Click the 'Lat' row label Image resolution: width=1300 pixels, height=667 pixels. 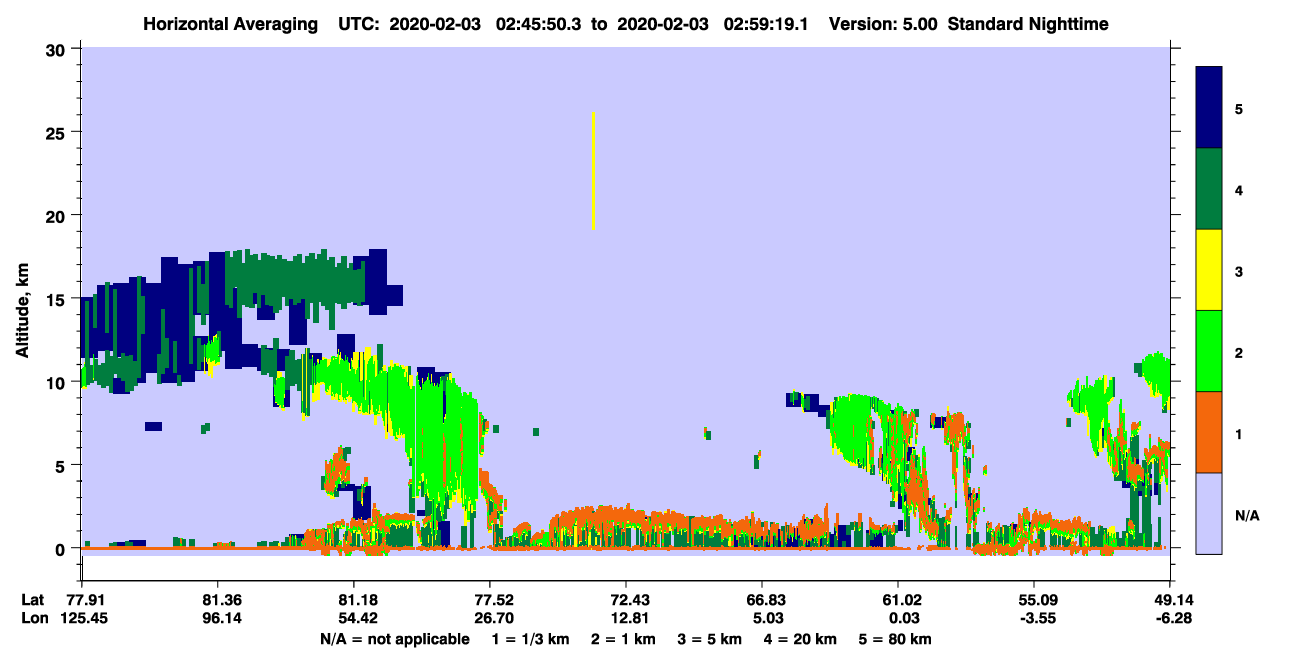(34, 600)
